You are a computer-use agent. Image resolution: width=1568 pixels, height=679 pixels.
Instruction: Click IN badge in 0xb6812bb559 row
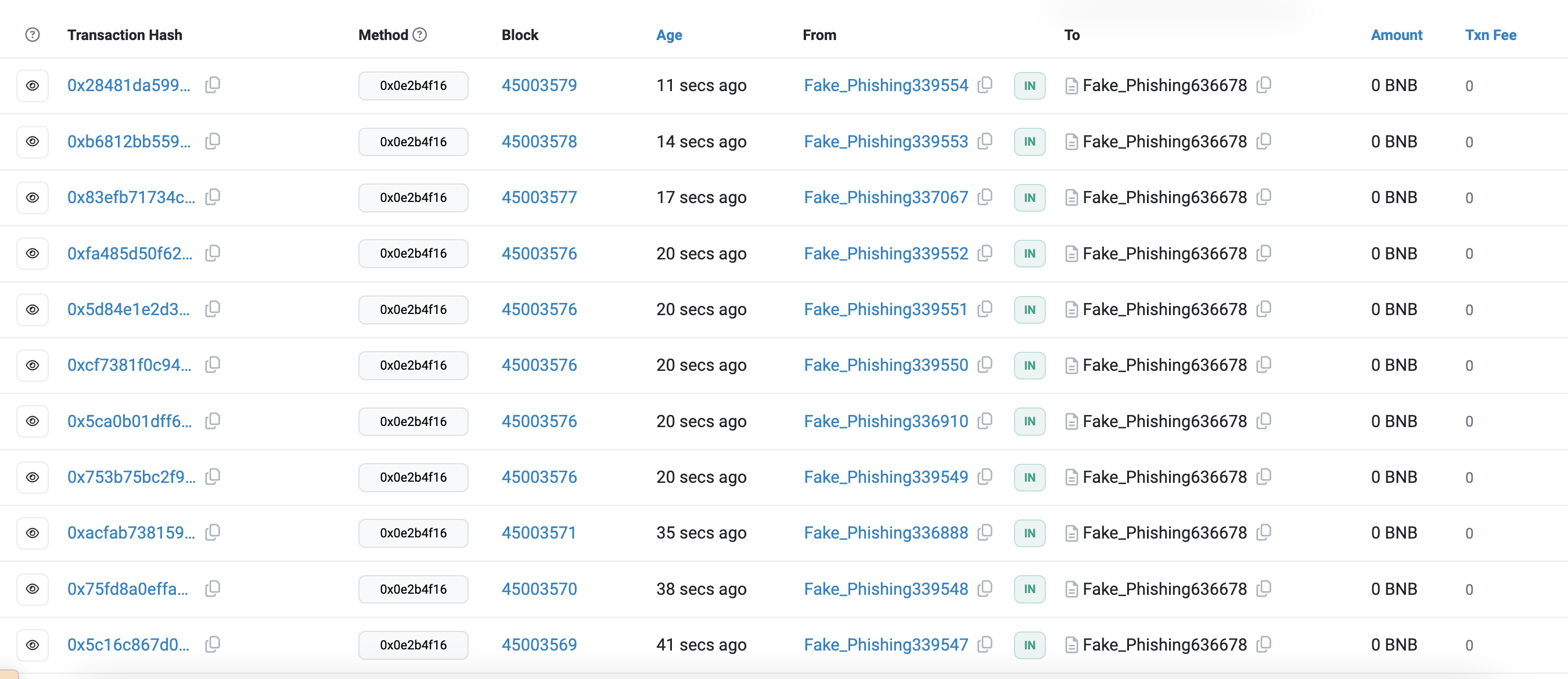click(1029, 142)
